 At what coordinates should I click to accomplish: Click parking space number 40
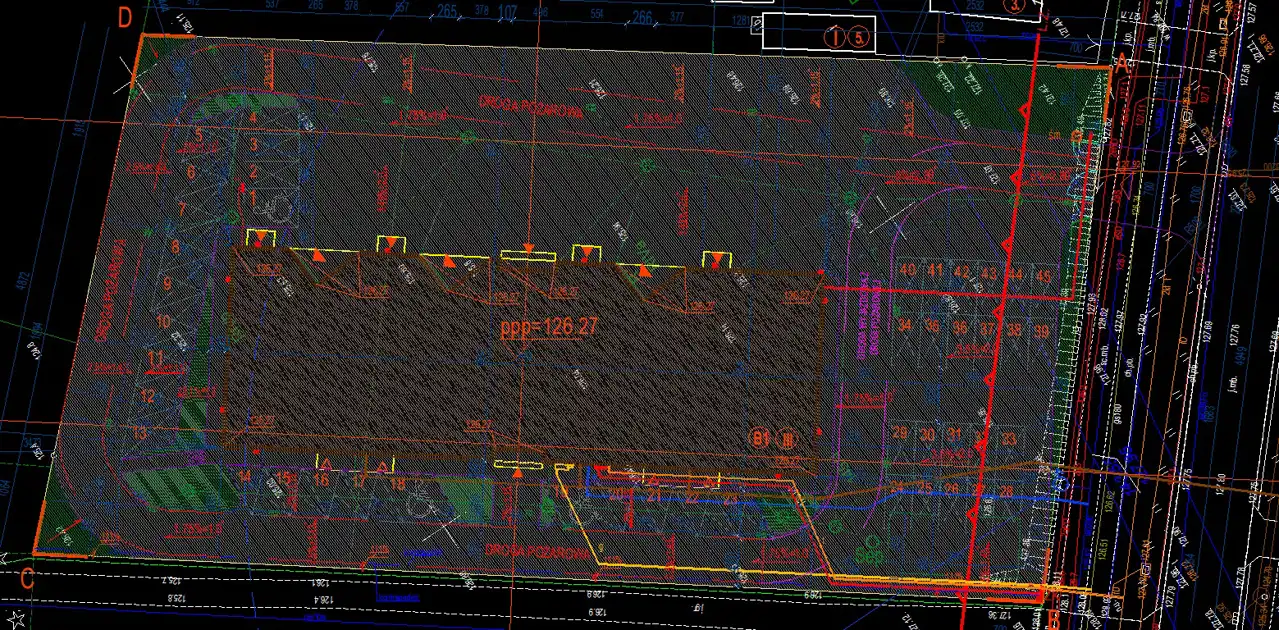(x=908, y=270)
